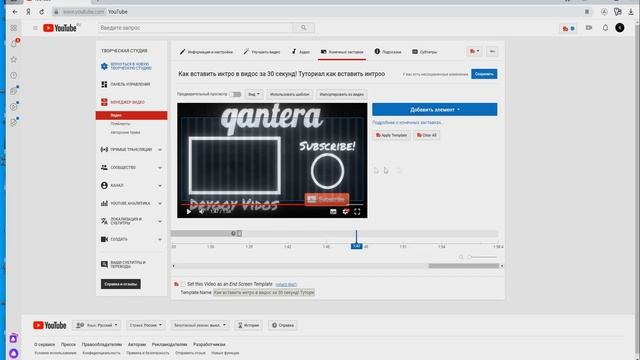Open the hamburger guide menu

(35, 28)
